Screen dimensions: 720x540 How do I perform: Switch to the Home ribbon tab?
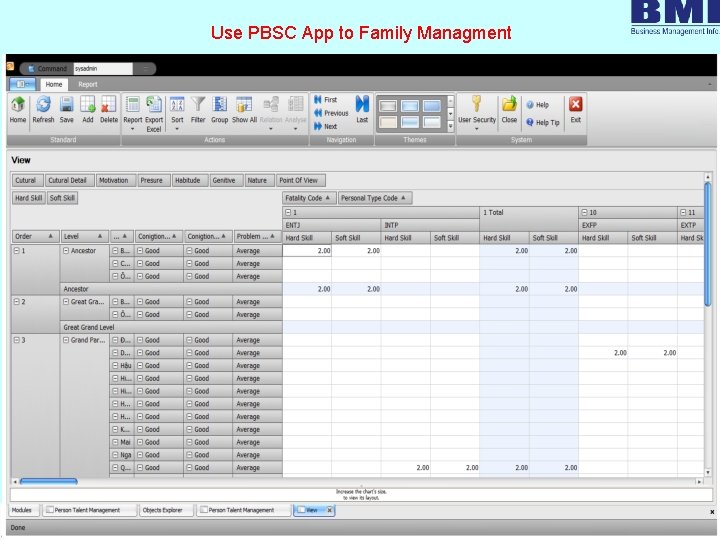click(x=54, y=84)
